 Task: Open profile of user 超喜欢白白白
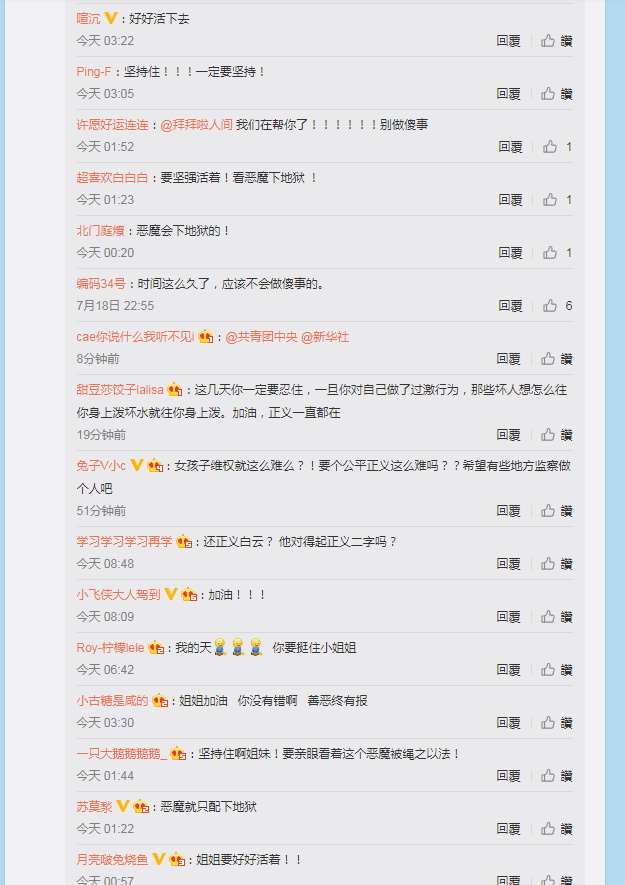coord(112,178)
